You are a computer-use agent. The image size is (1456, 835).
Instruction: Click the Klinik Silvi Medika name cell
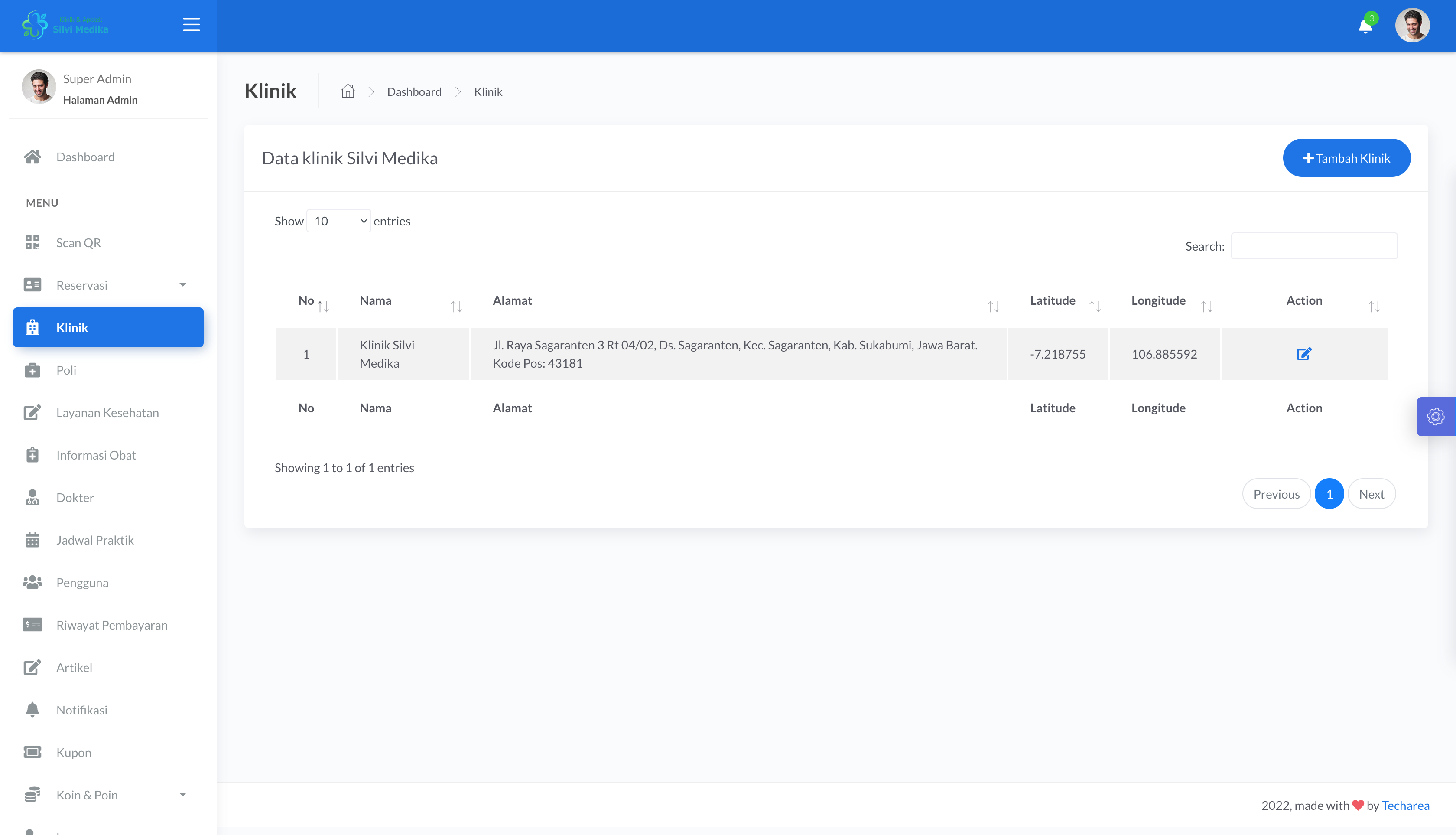click(x=403, y=354)
